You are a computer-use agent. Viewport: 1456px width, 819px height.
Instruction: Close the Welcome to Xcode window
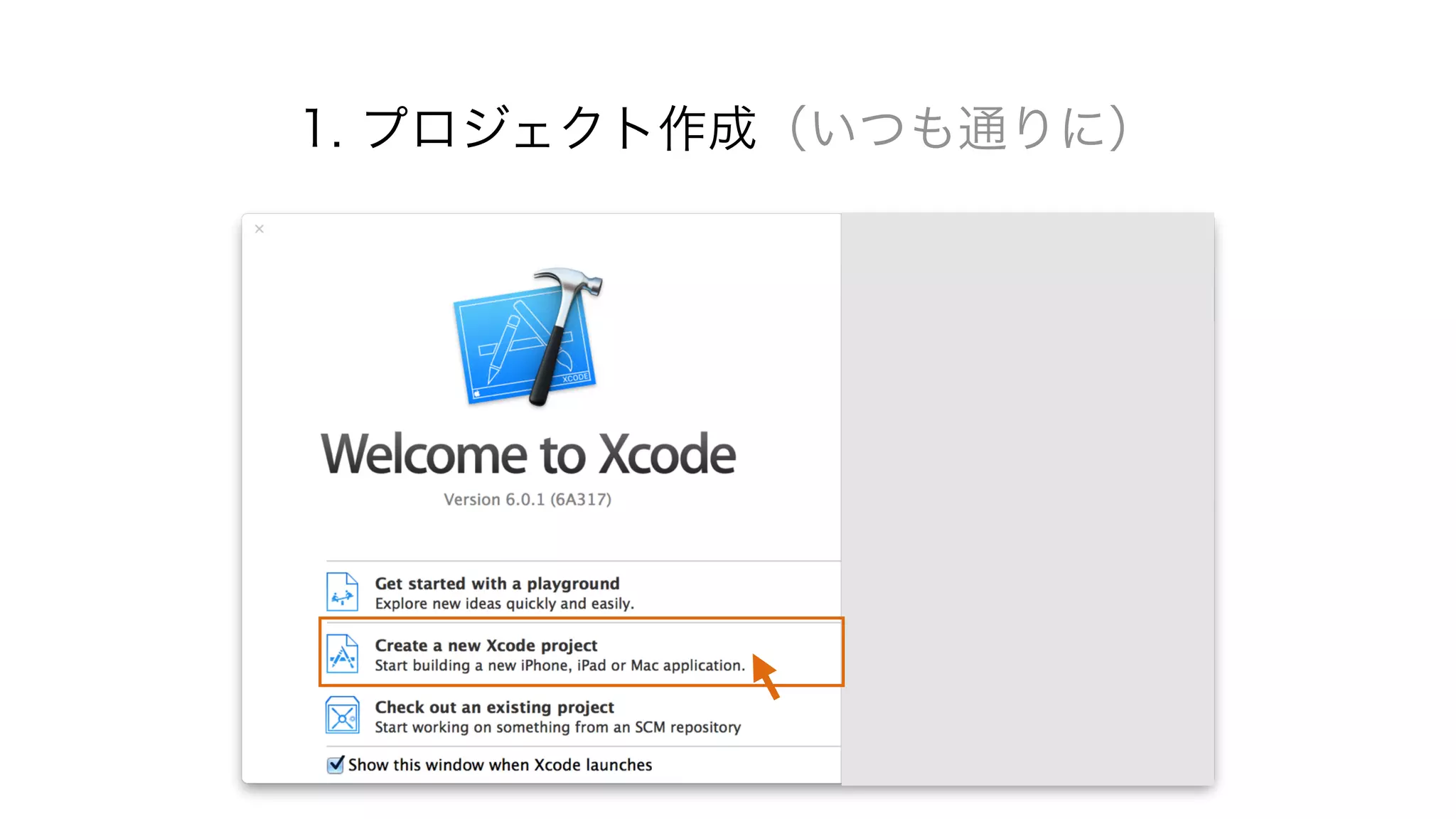259,229
